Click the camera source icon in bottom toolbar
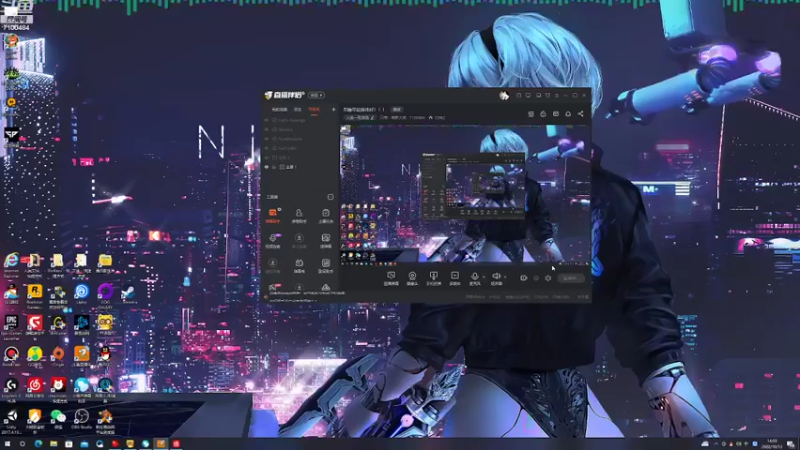Screen dimensions: 800x450 pyautogui.click(x=412, y=278)
